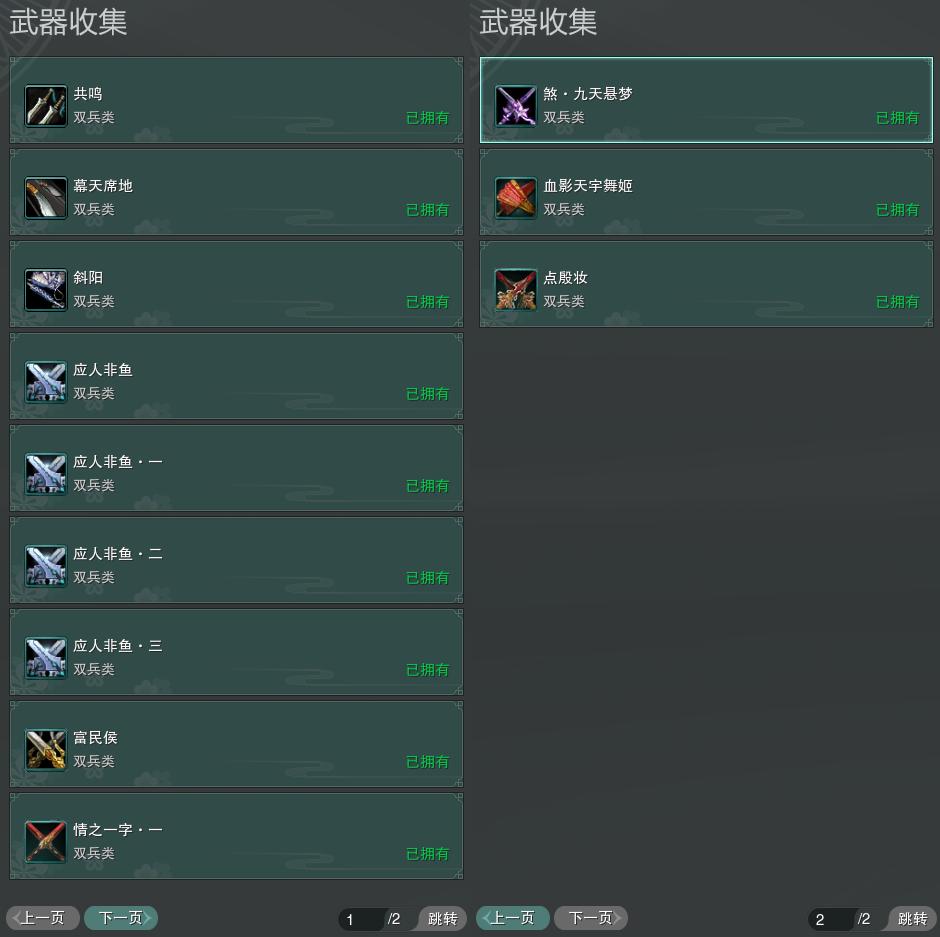The image size is (940, 937).
Task: Focus the page number field showing 2
Action: click(x=831, y=919)
